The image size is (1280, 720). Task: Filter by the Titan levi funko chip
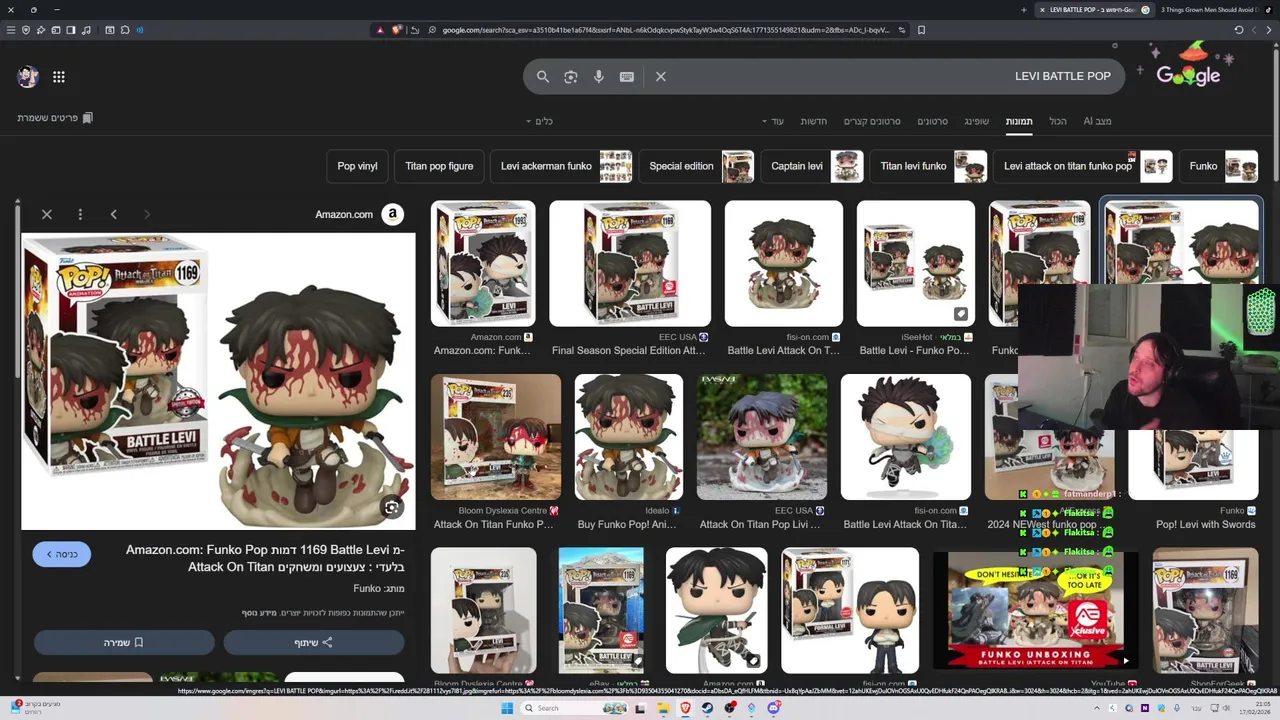pos(929,166)
